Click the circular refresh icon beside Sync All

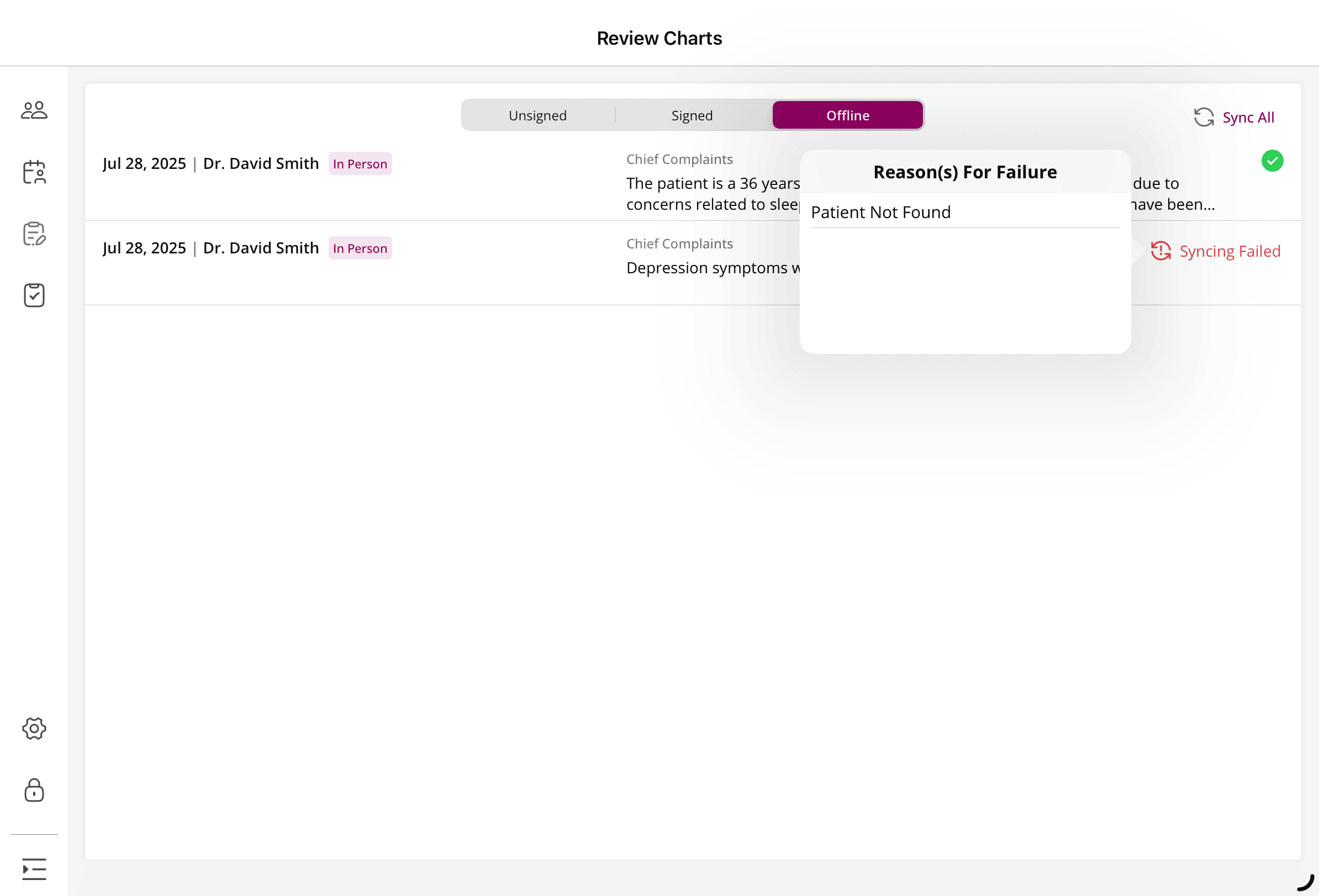coord(1204,117)
